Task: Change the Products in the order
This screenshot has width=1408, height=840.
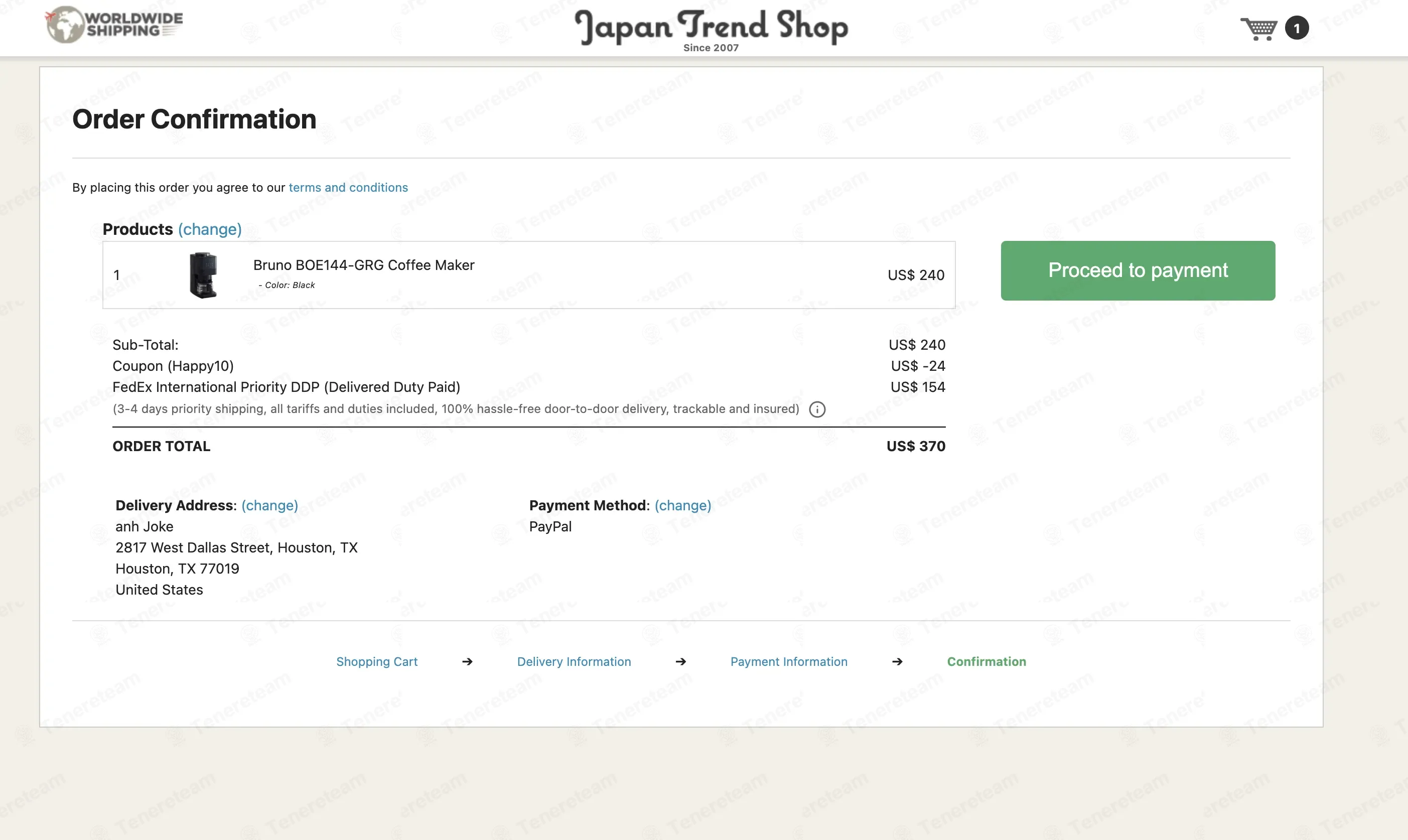Action: (x=210, y=229)
